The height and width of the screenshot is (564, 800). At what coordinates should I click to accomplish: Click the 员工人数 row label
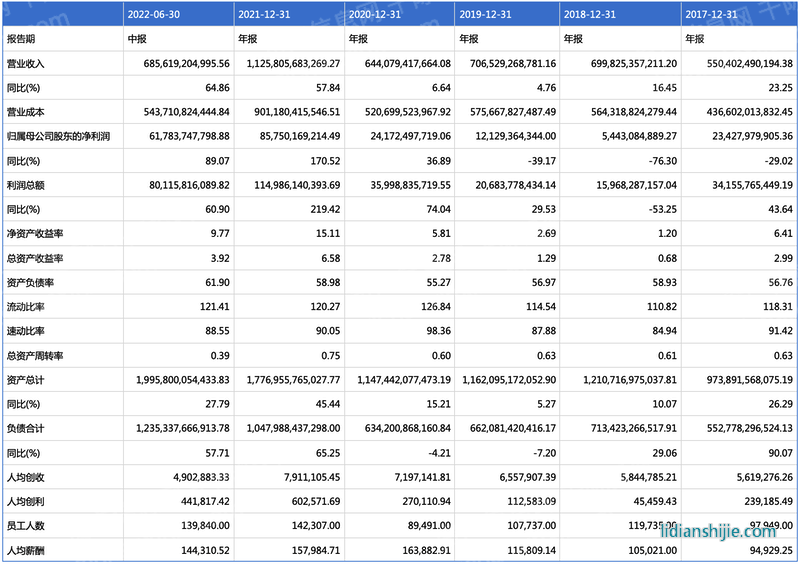click(x=26, y=525)
